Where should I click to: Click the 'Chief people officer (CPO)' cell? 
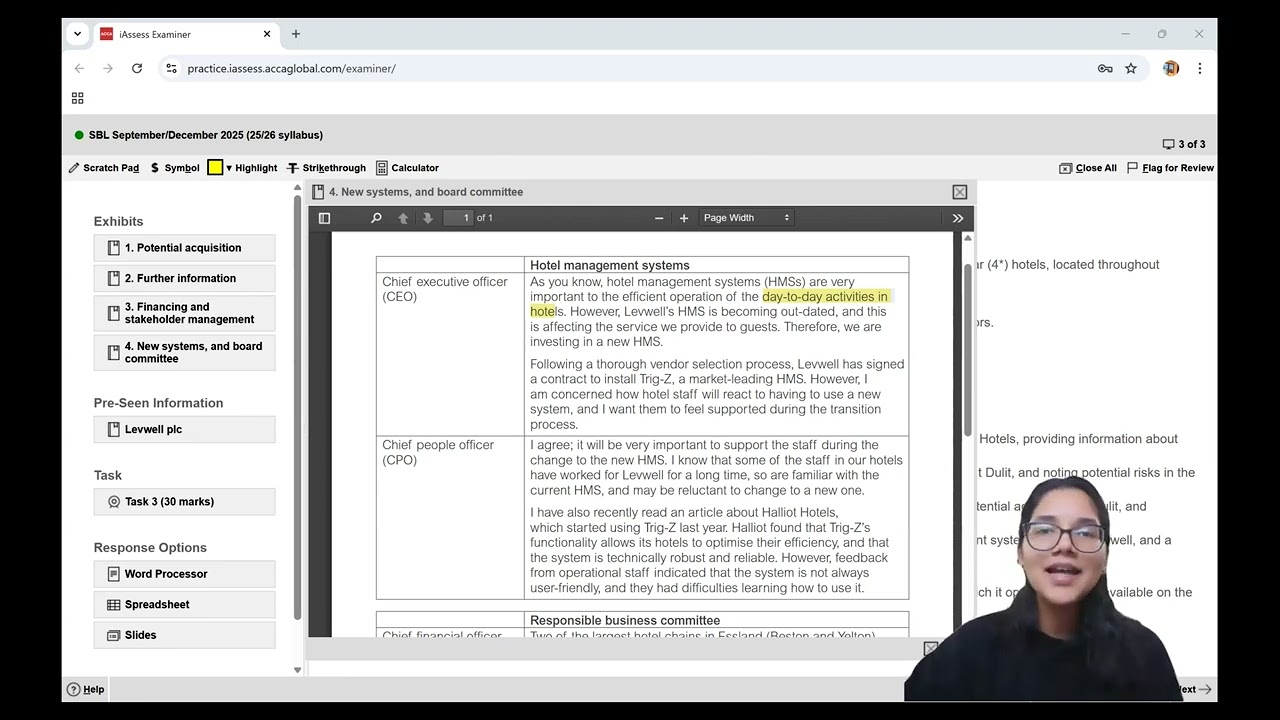pos(450,518)
